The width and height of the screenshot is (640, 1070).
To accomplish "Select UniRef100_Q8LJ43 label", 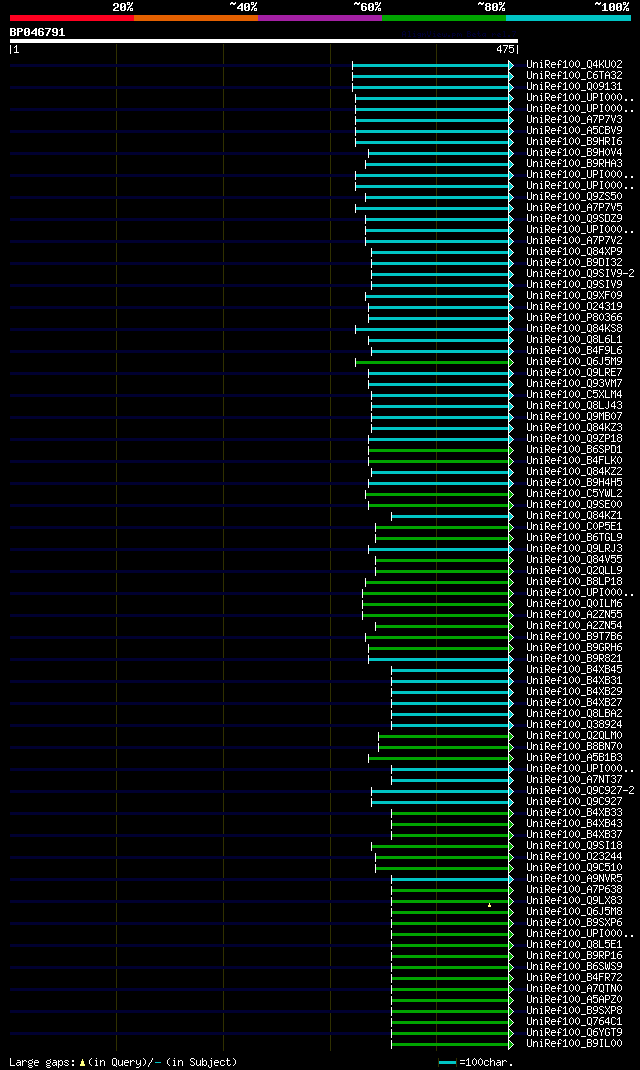I will point(574,405).
